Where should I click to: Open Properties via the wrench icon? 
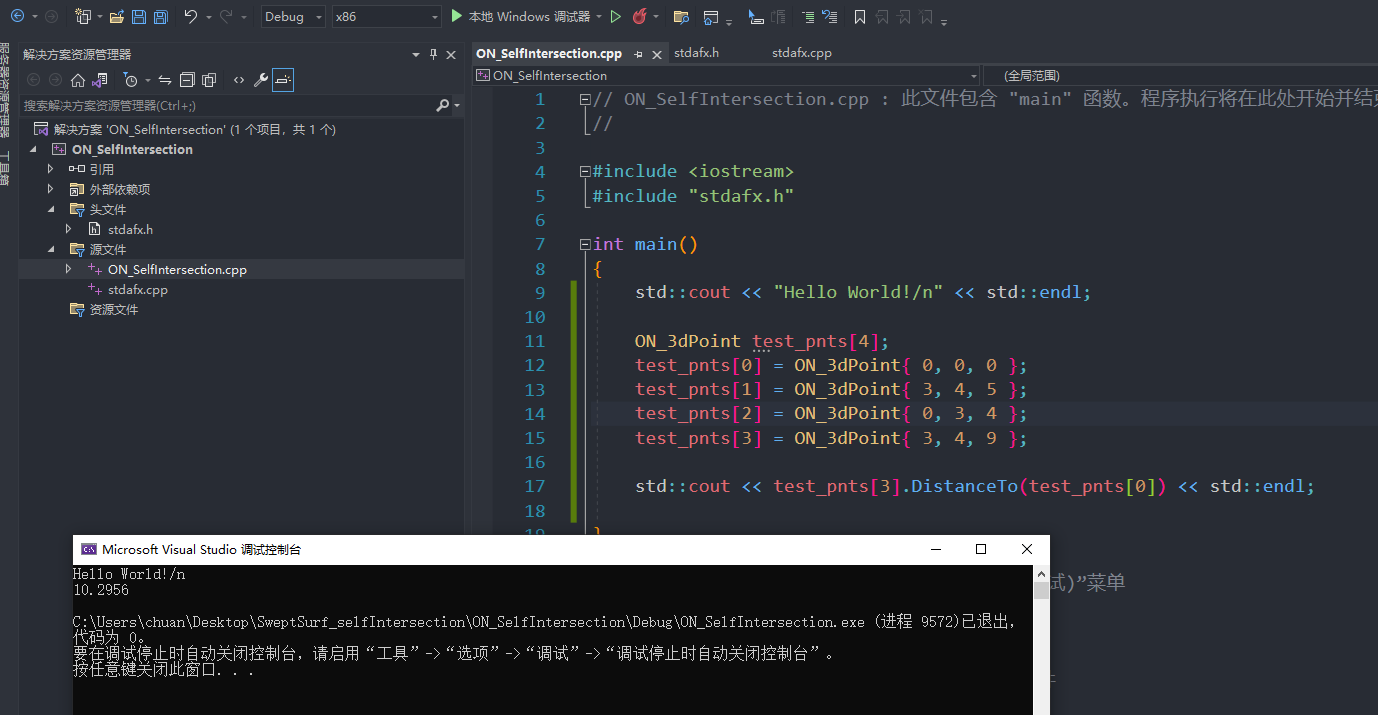(x=259, y=79)
